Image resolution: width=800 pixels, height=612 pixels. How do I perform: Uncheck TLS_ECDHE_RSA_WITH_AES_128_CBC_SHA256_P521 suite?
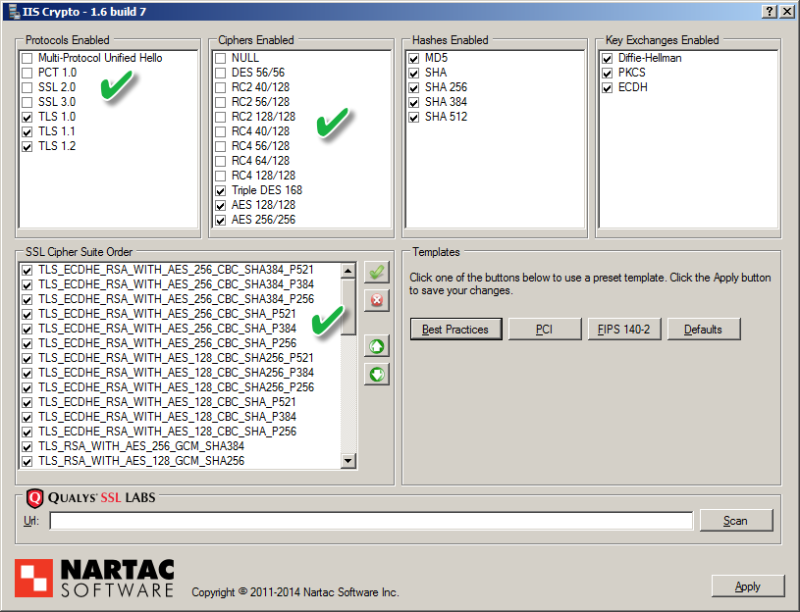(27, 359)
